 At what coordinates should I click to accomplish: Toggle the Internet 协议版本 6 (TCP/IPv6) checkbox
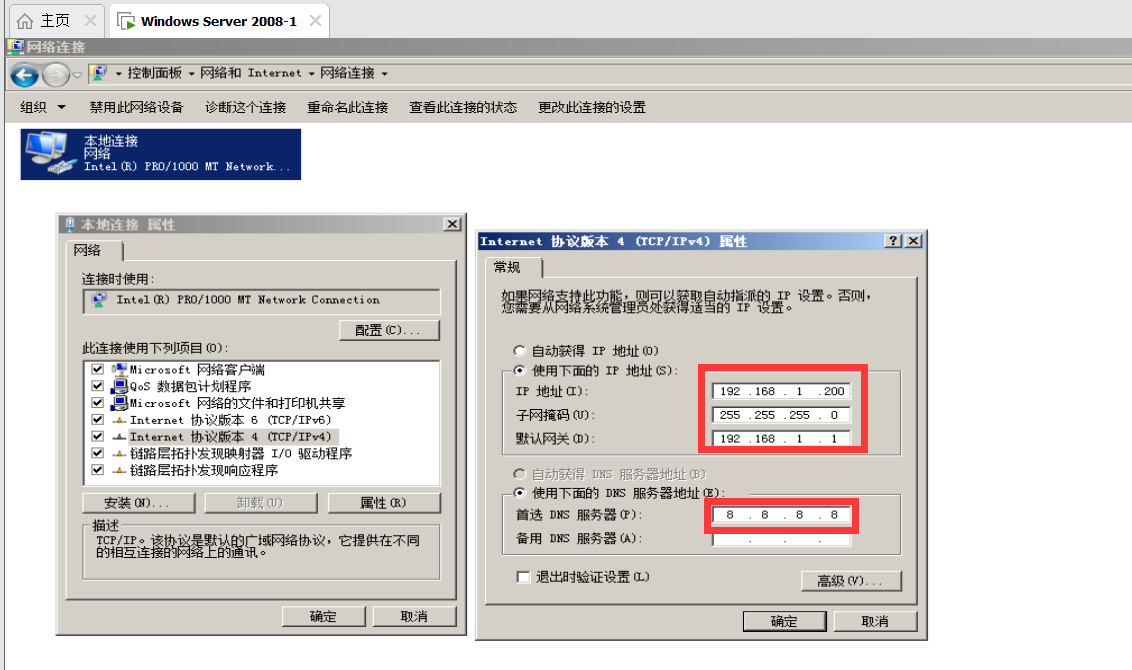click(x=97, y=419)
